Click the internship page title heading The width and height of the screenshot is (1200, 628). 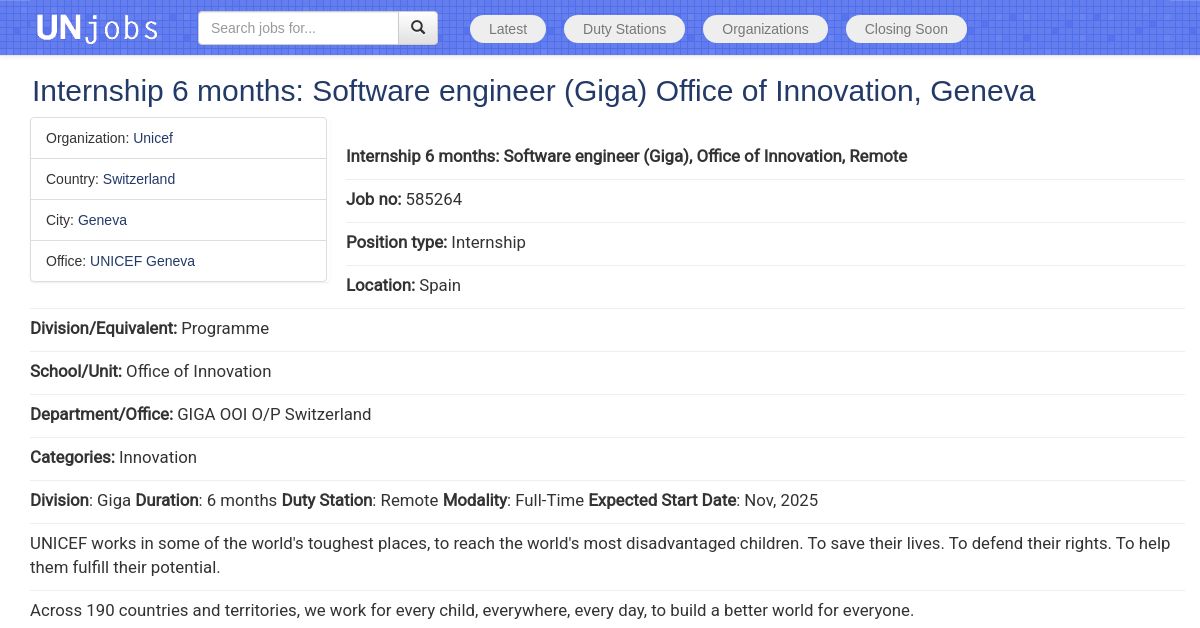click(533, 91)
